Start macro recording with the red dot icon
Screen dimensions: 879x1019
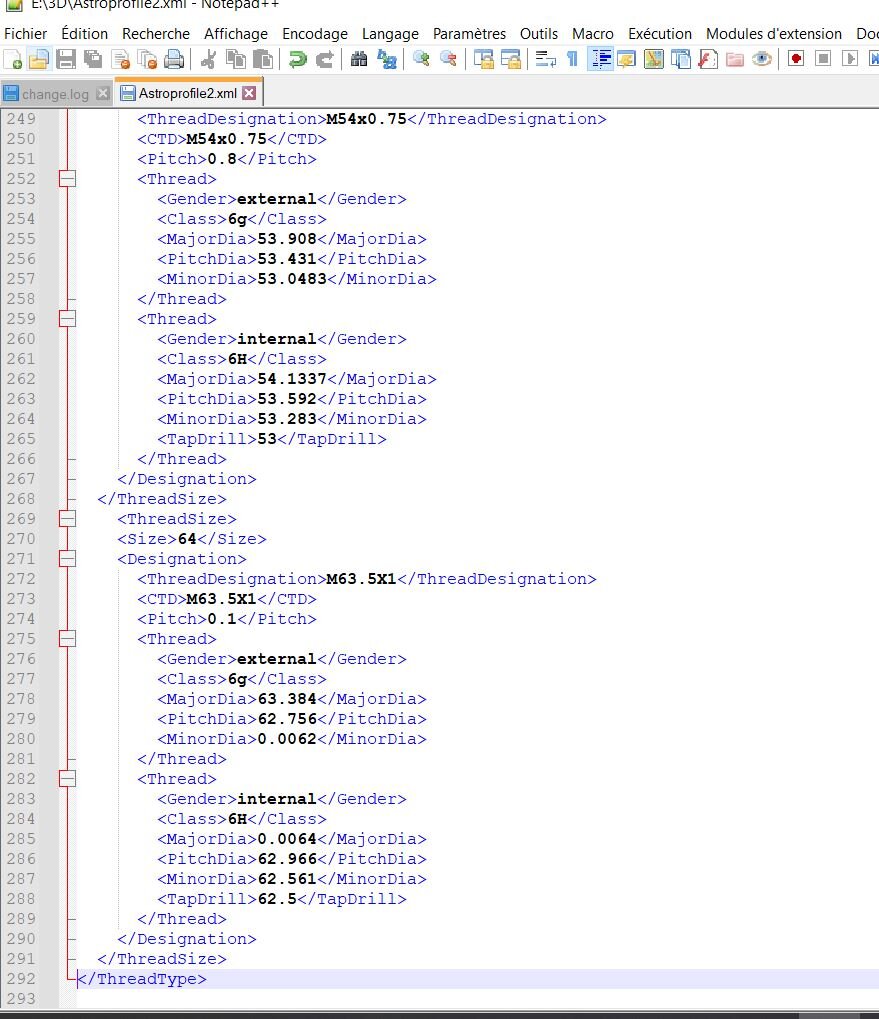pyautogui.click(x=796, y=59)
